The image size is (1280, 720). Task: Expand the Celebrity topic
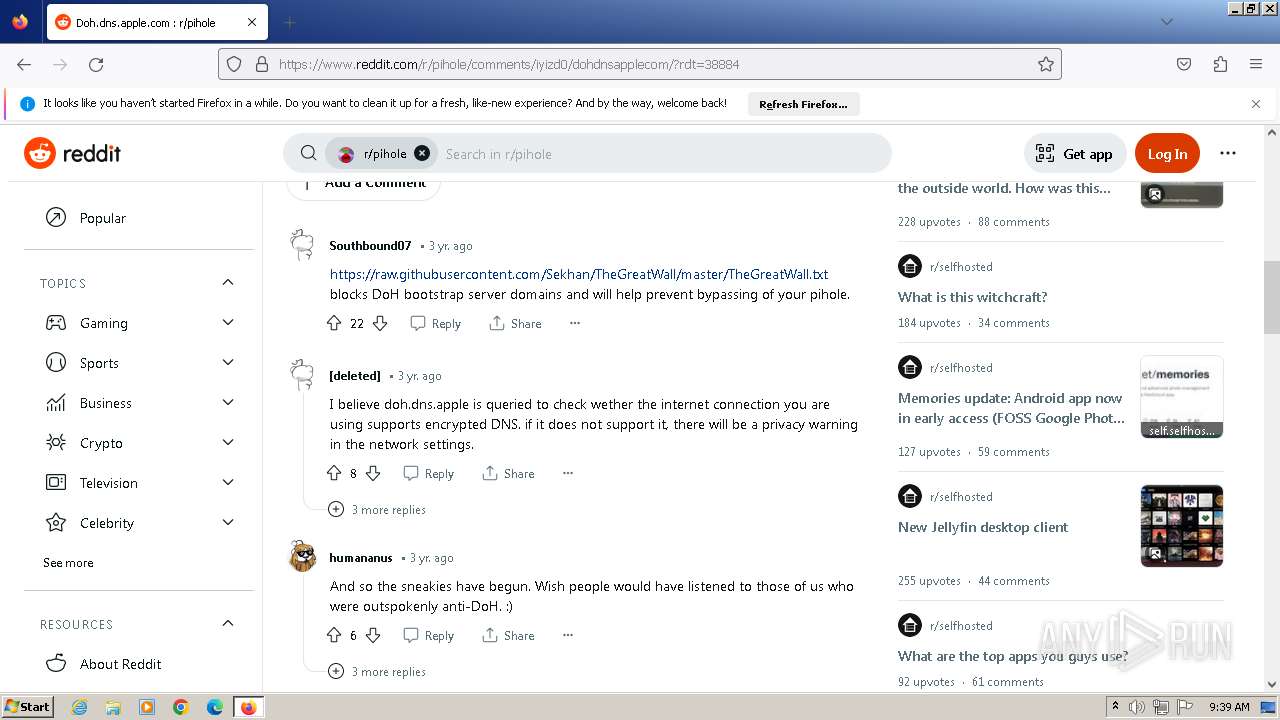pyautogui.click(x=228, y=522)
